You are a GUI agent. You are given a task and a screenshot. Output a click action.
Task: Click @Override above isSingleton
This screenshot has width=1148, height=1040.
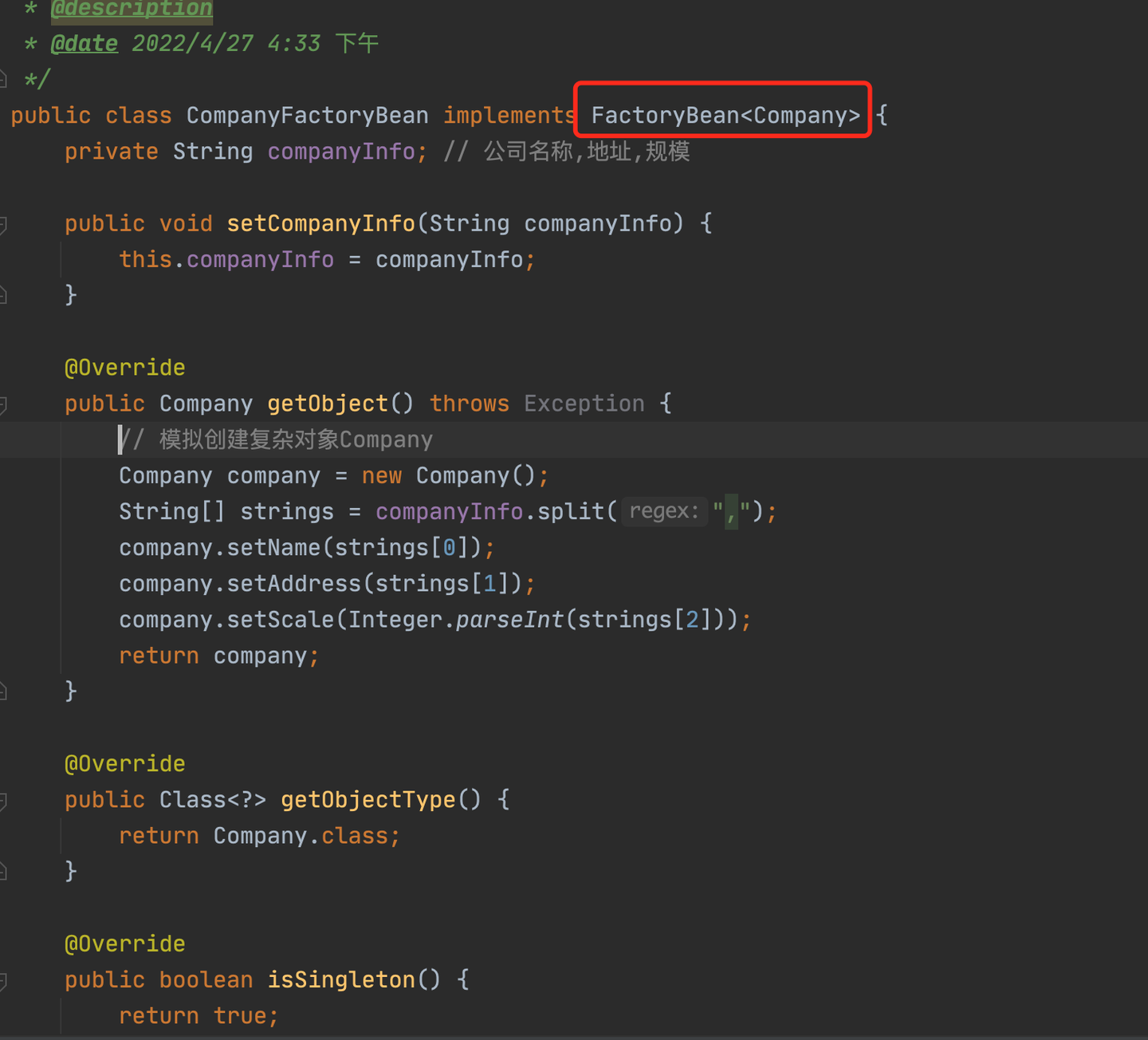pyautogui.click(x=125, y=944)
